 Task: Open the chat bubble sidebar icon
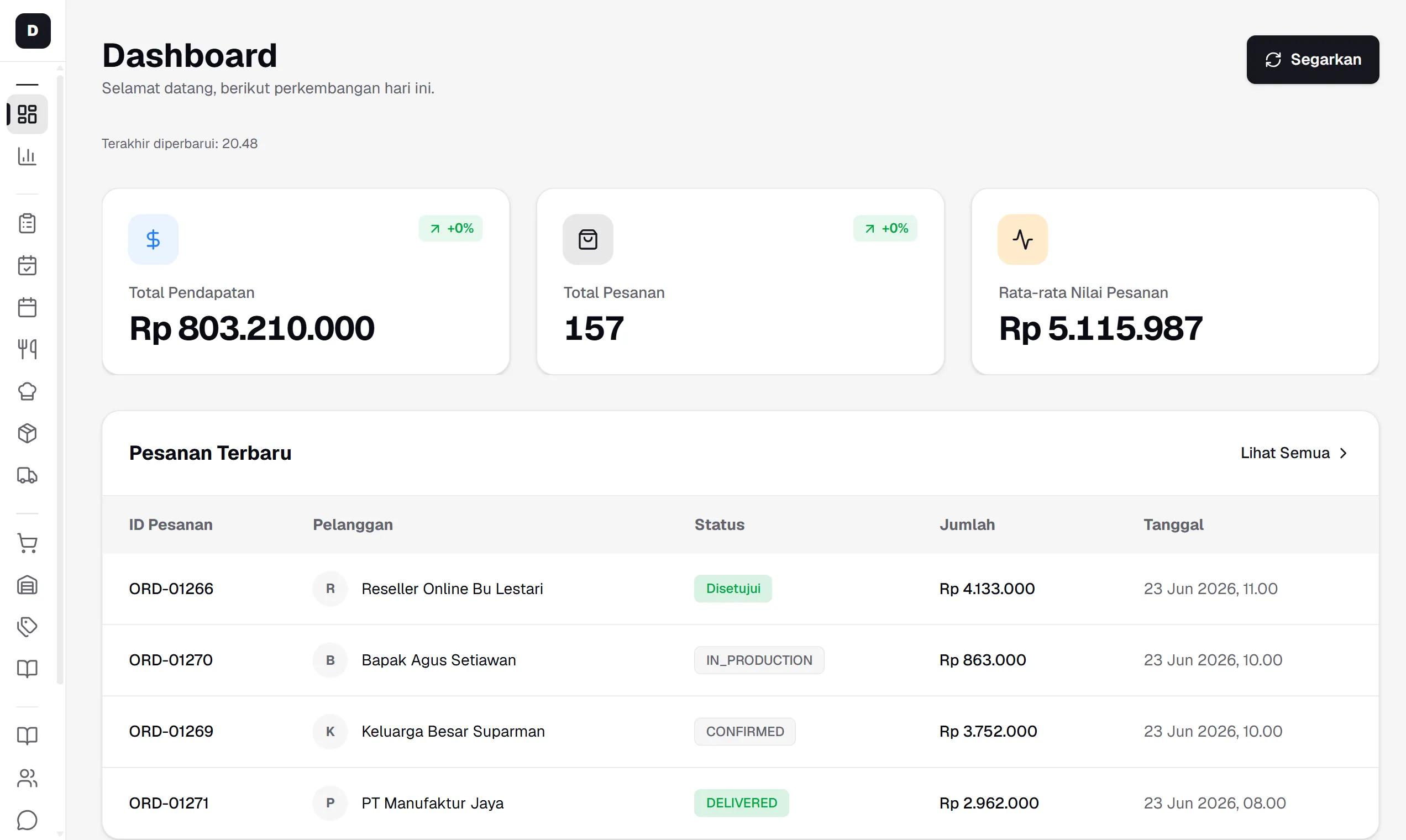[27, 820]
